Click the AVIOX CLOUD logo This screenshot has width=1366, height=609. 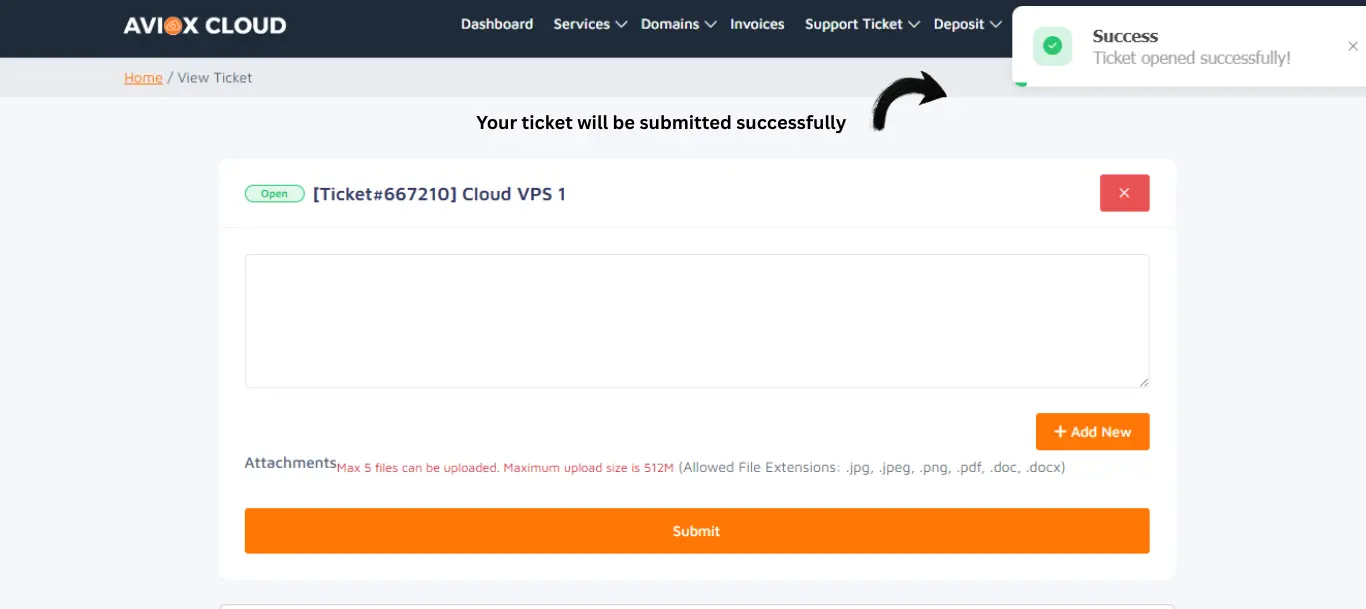[205, 25]
